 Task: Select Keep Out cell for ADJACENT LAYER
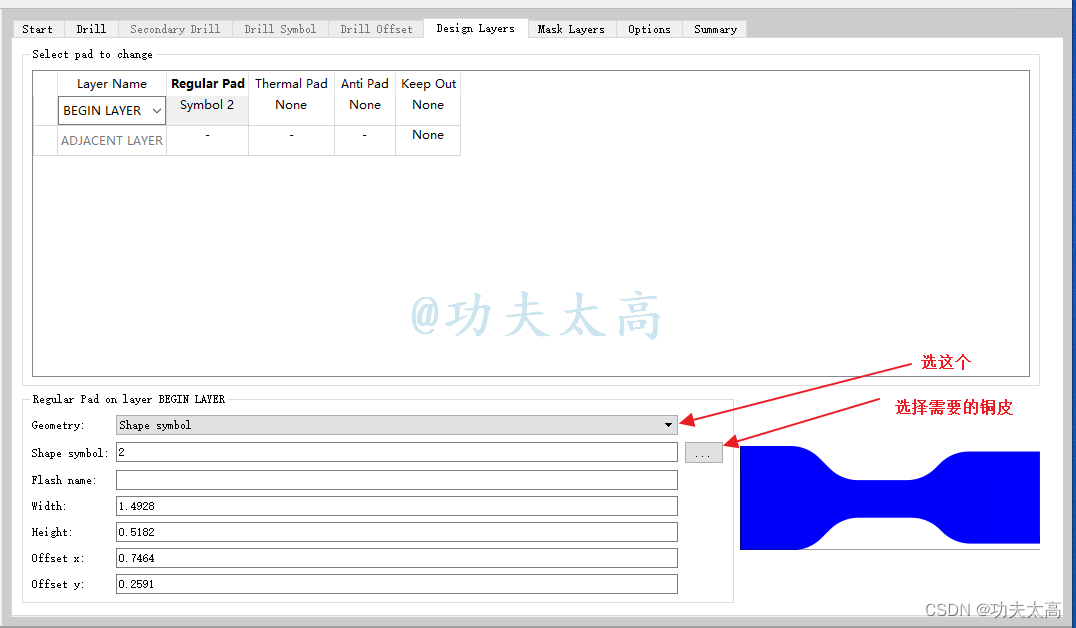tap(428, 135)
